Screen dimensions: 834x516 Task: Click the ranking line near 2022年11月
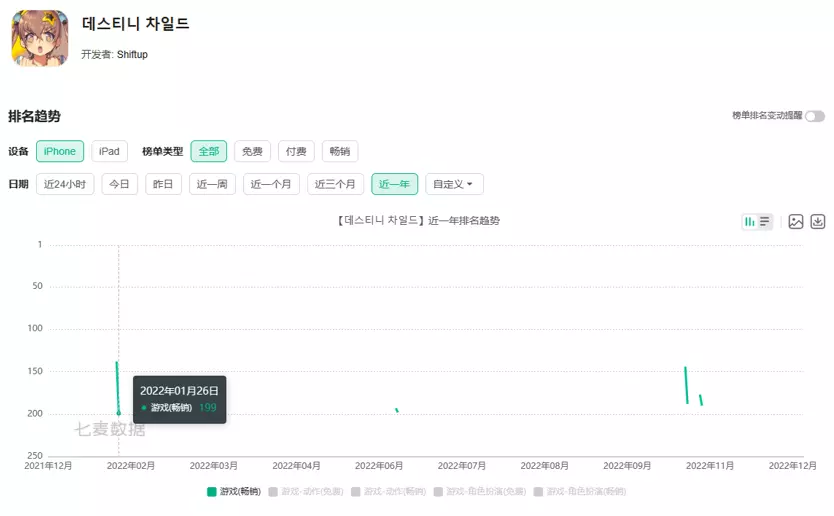coord(686,385)
